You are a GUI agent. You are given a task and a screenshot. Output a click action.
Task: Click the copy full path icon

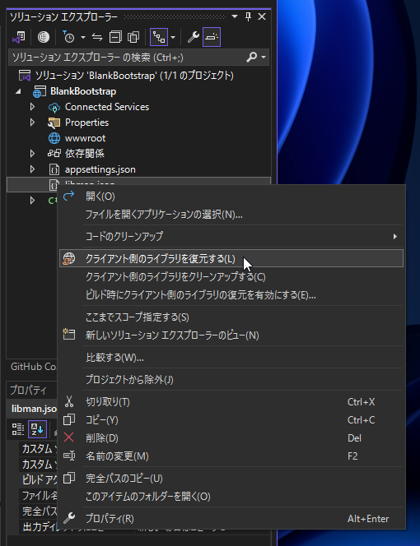[69, 478]
